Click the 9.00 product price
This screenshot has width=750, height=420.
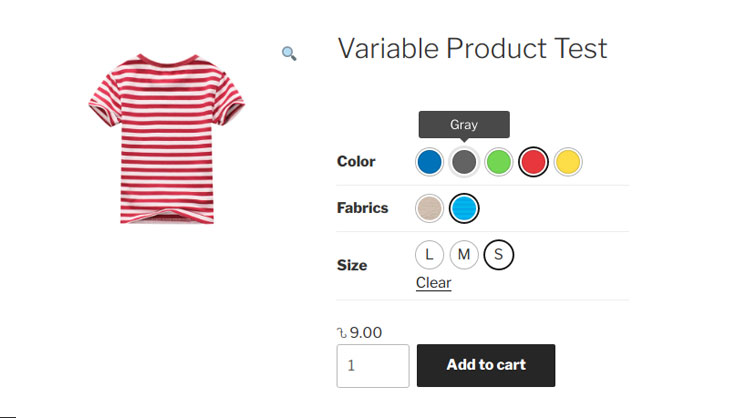point(360,333)
